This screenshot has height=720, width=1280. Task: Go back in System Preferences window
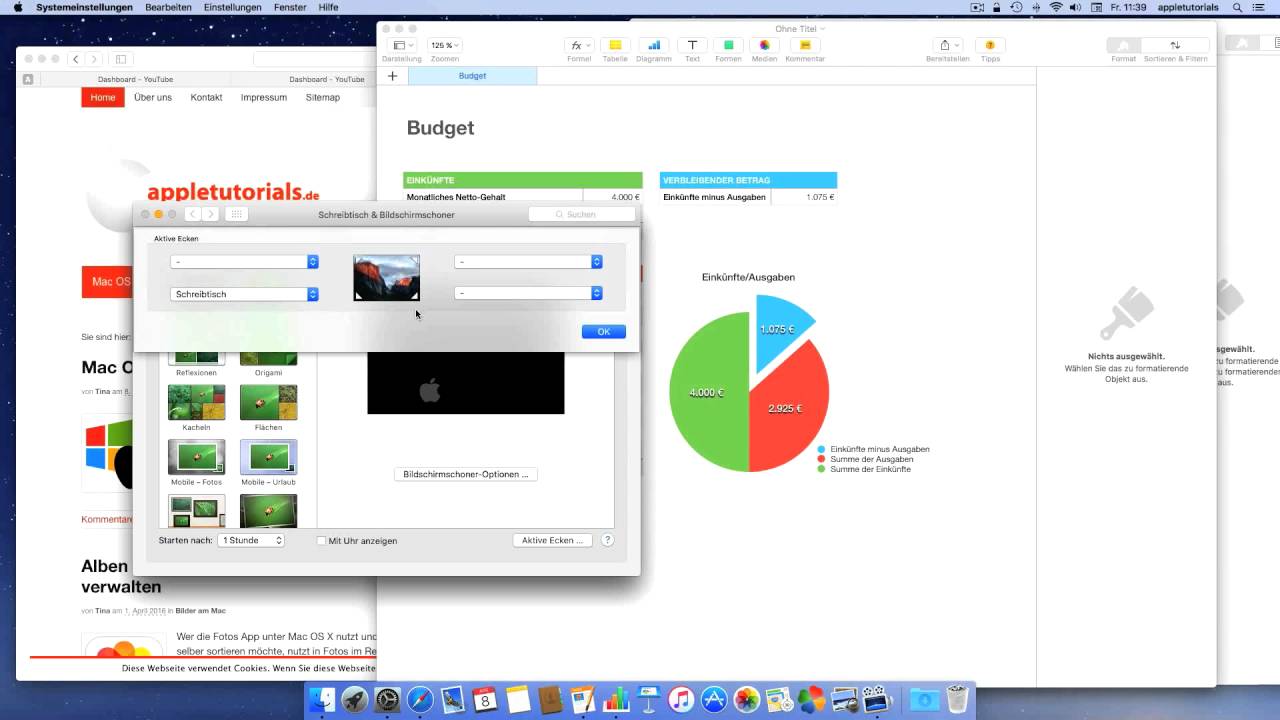tap(192, 214)
